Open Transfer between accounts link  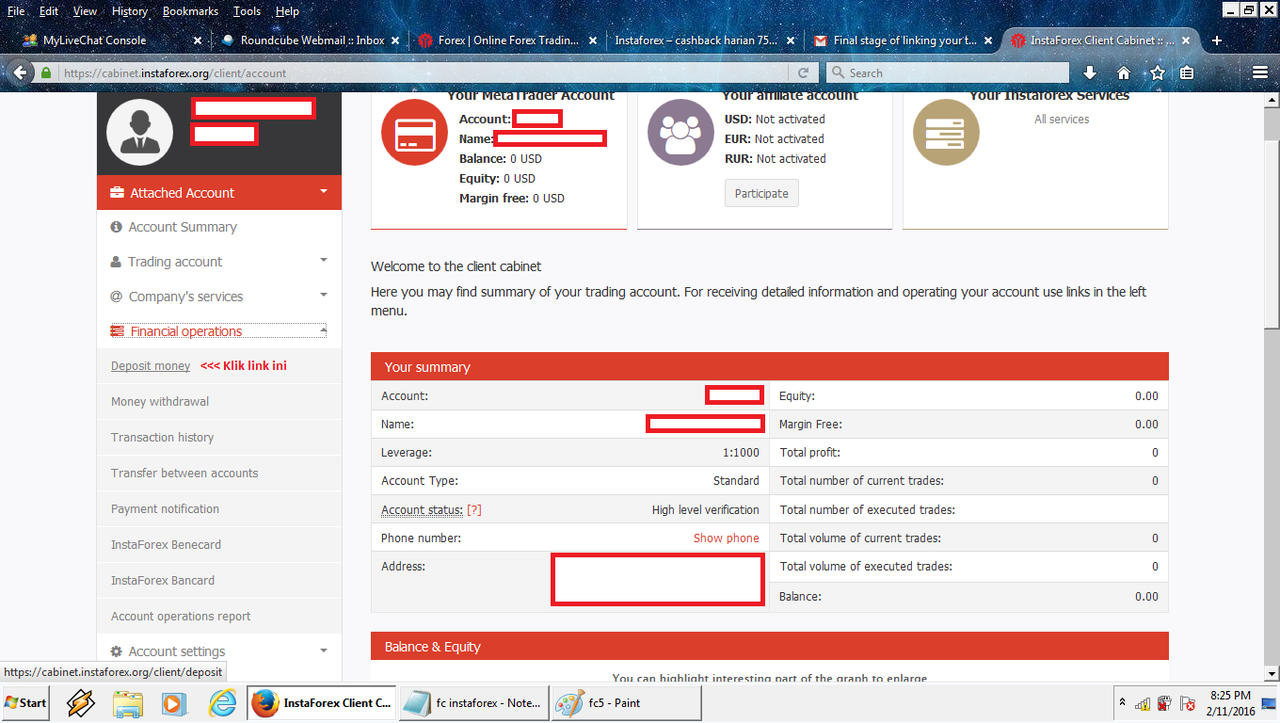click(184, 473)
